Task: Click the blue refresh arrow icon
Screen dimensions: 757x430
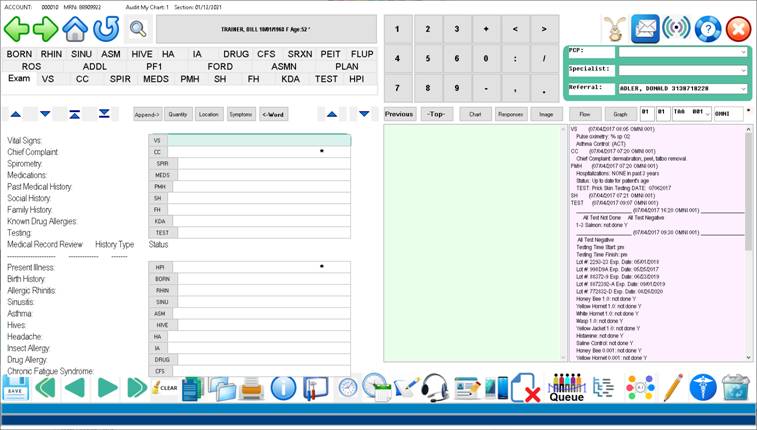Action: (x=105, y=28)
